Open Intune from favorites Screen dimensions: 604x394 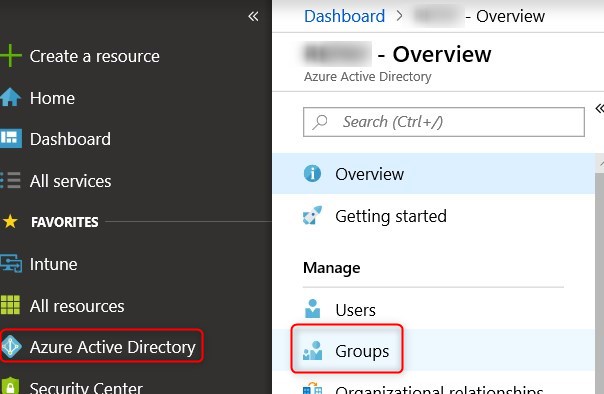click(54, 264)
